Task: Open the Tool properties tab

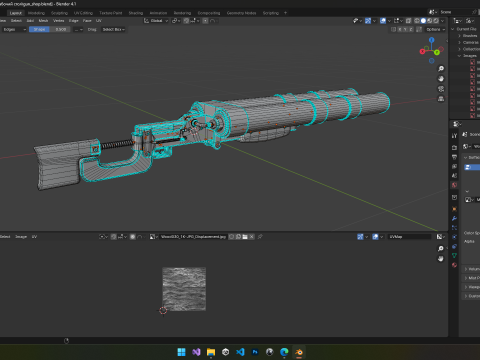Action: pos(454,136)
